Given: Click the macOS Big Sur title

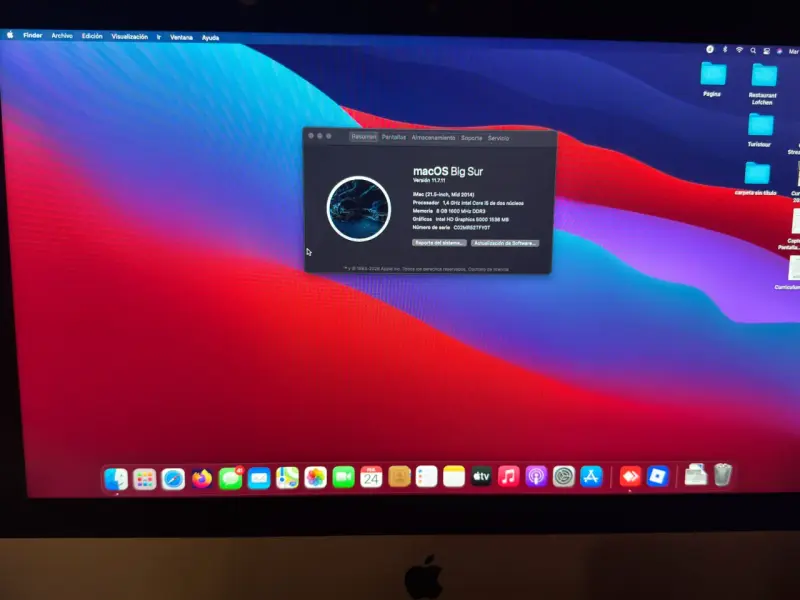Looking at the screenshot, I should point(447,171).
